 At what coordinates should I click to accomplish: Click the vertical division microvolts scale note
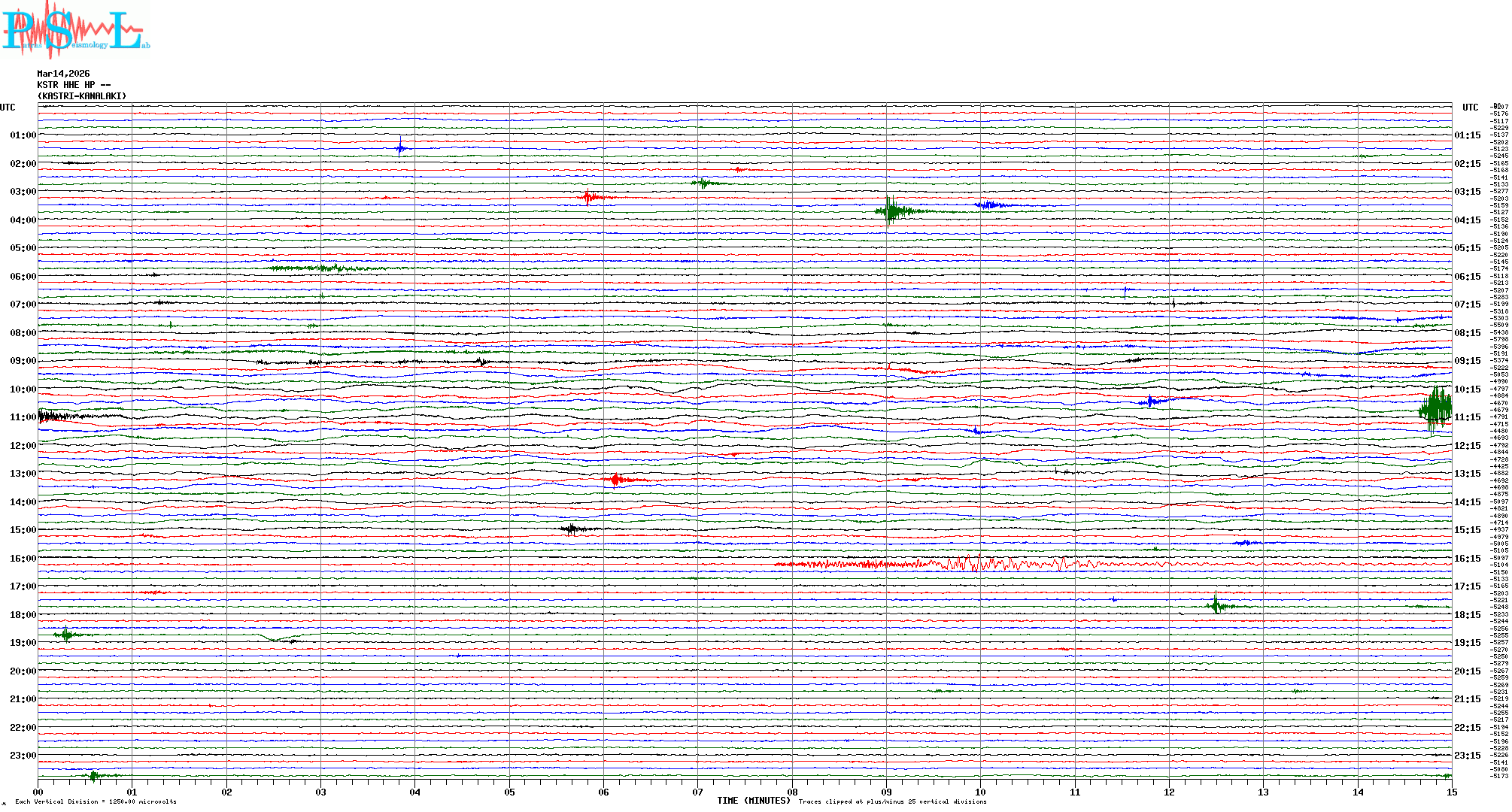click(96, 801)
